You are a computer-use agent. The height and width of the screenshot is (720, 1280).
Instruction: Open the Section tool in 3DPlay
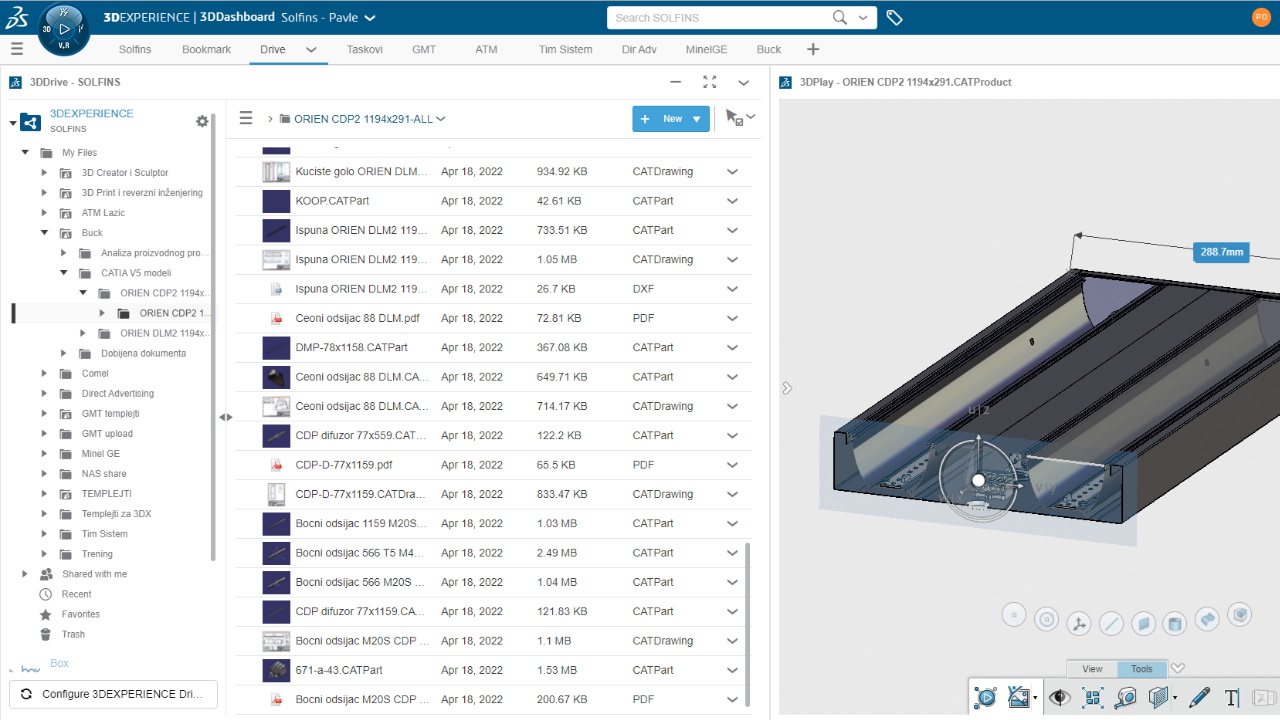pyautogui.click(x=1157, y=697)
